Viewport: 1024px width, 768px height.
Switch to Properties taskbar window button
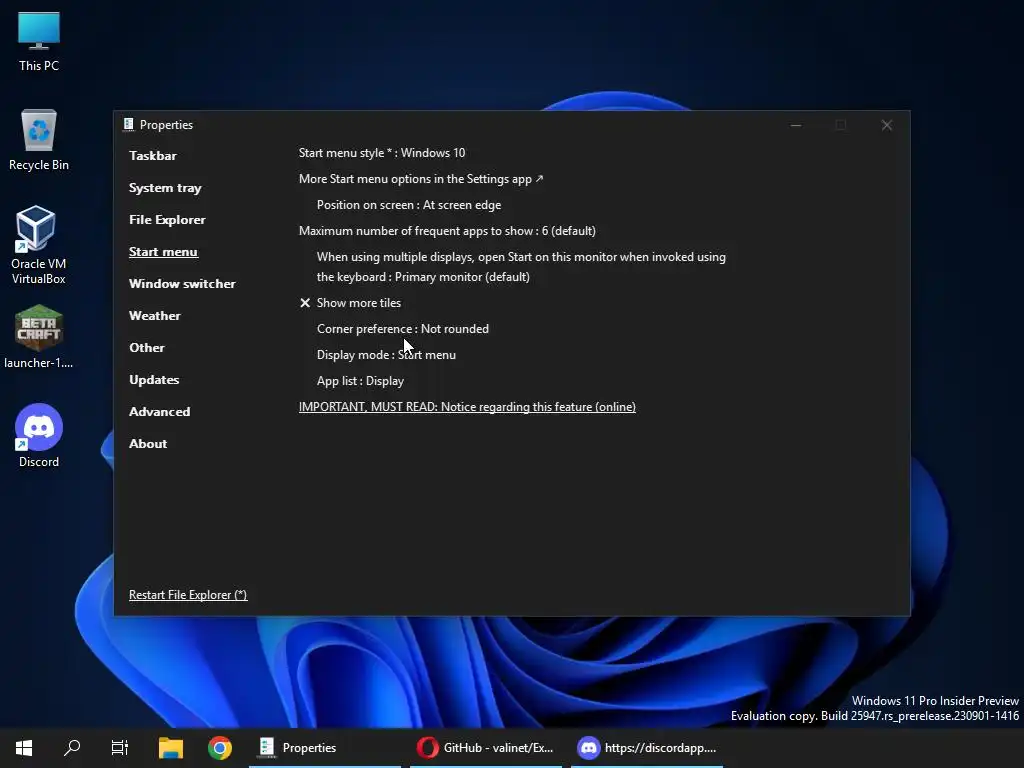tap(325, 748)
